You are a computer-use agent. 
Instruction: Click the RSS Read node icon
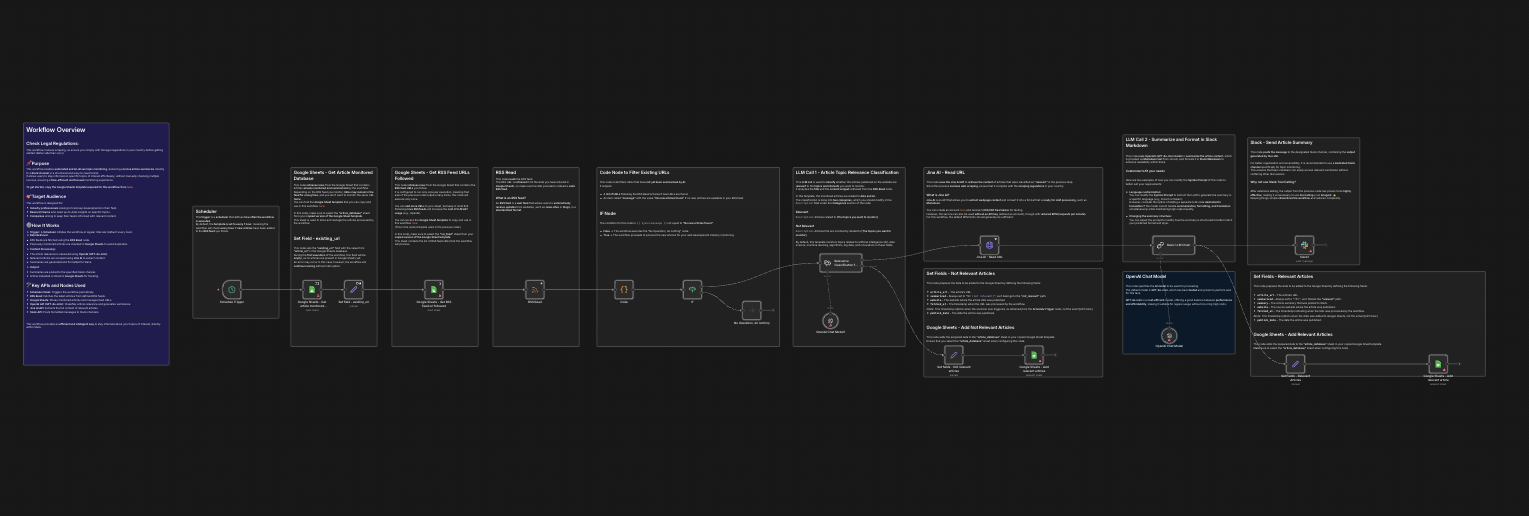pos(535,290)
